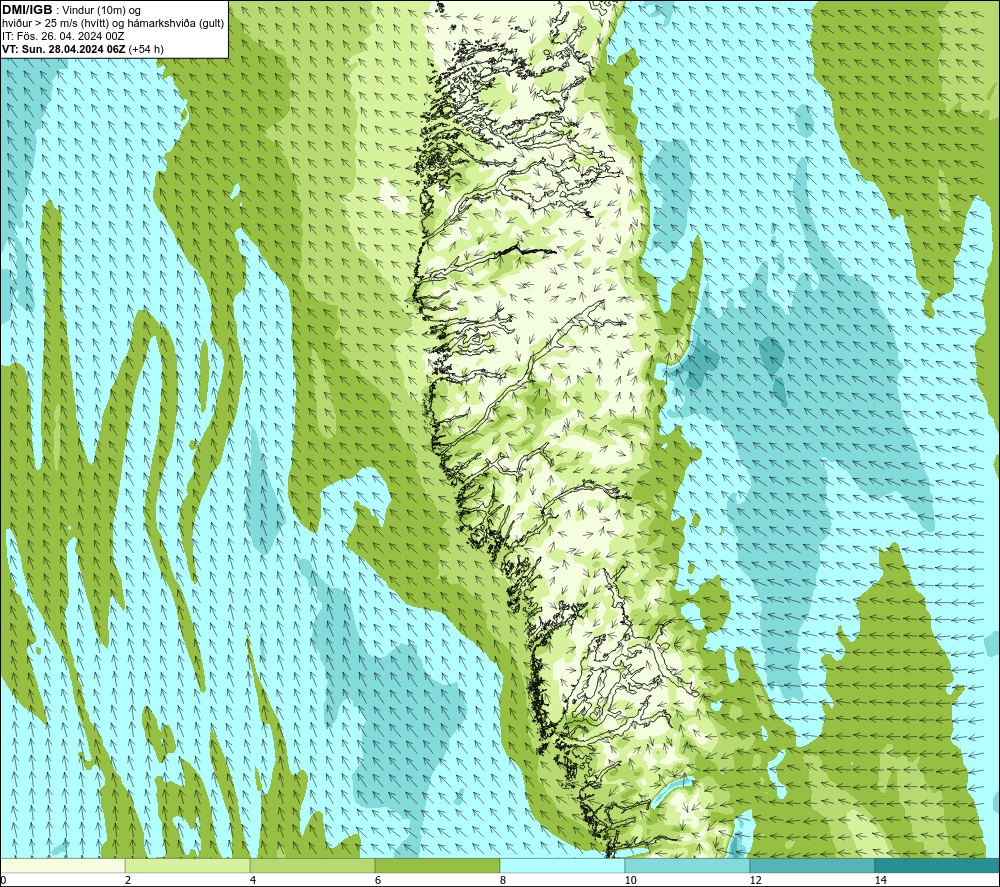This screenshot has height=887, width=1000.
Task: Click the 8–10 m/s light cyan swatch
Action: tap(562, 865)
